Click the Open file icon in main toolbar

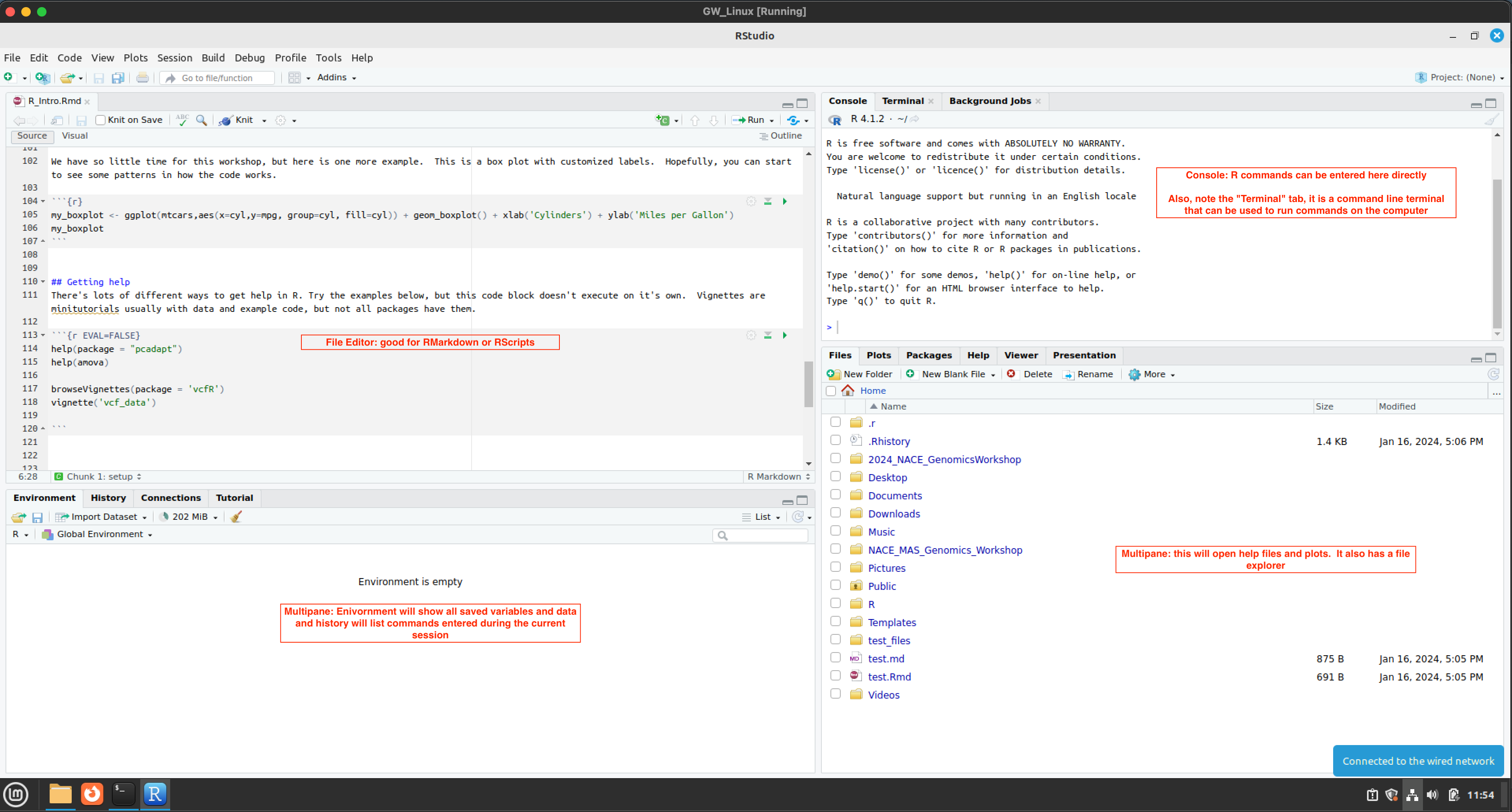(67, 78)
